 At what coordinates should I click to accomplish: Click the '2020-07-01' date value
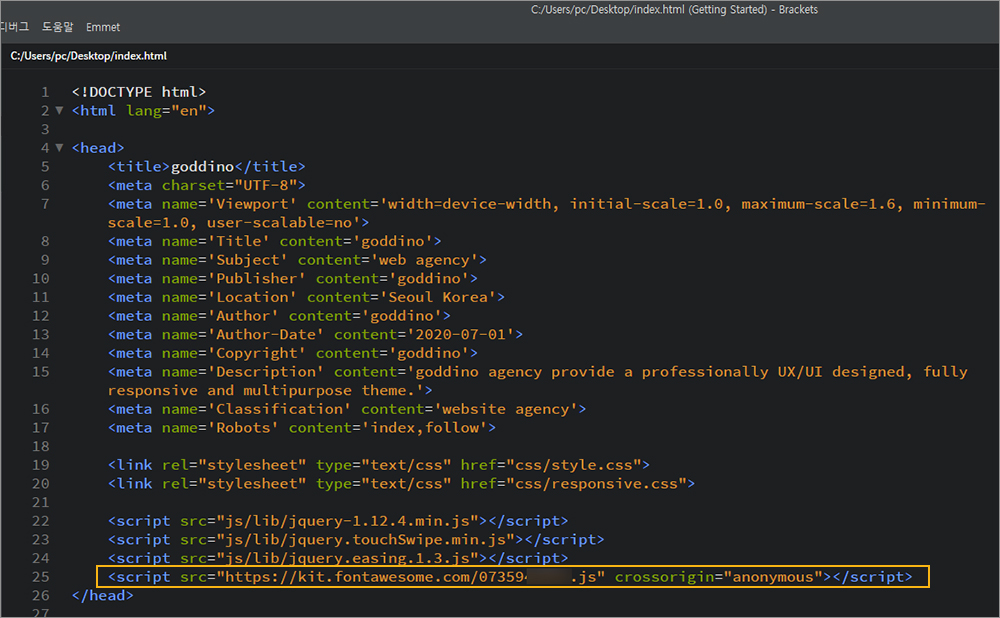point(460,334)
